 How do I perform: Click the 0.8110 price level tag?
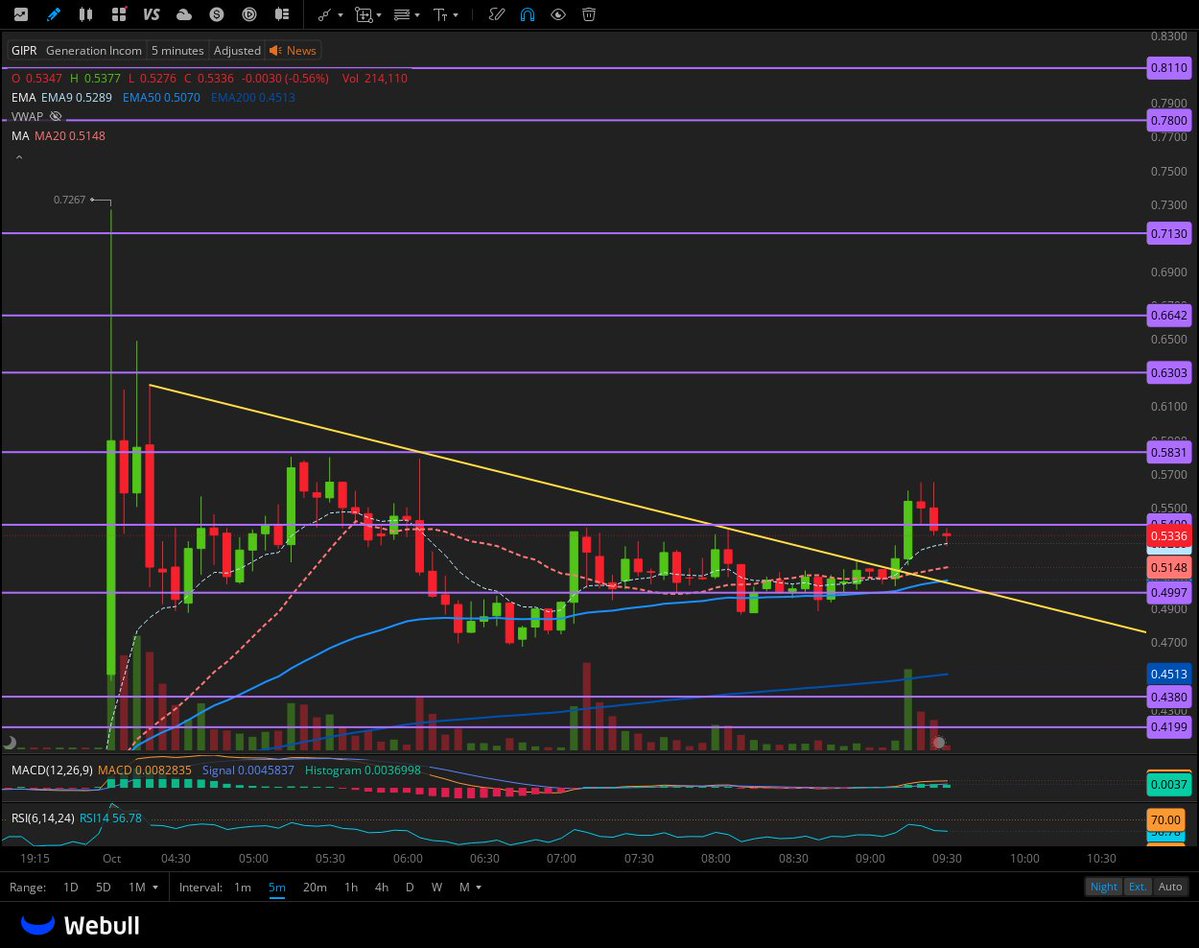click(1169, 67)
